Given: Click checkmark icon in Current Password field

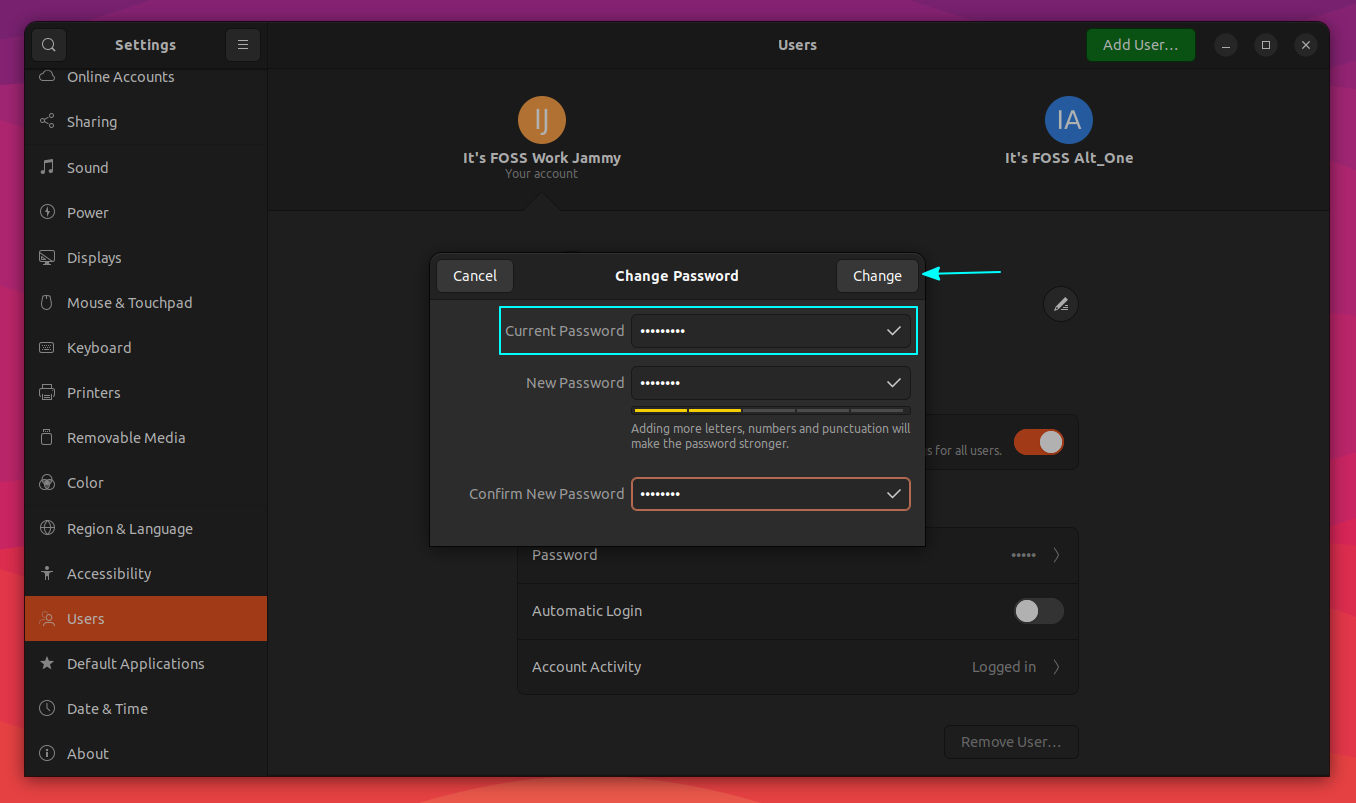Looking at the screenshot, I should [894, 331].
